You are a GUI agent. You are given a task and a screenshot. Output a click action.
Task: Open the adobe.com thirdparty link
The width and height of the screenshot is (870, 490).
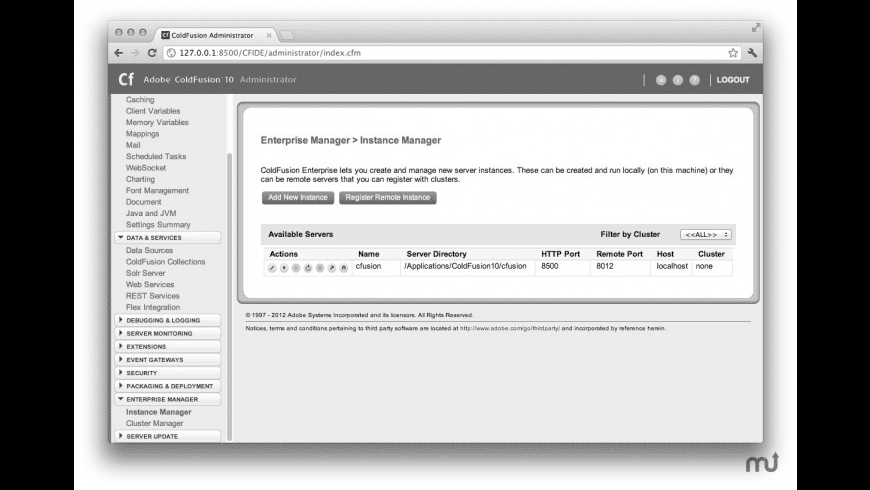510,329
